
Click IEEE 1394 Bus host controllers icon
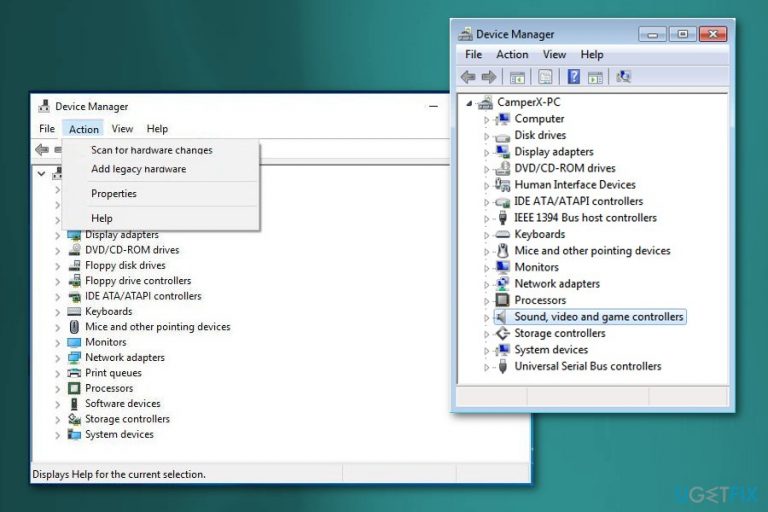pyautogui.click(x=503, y=218)
